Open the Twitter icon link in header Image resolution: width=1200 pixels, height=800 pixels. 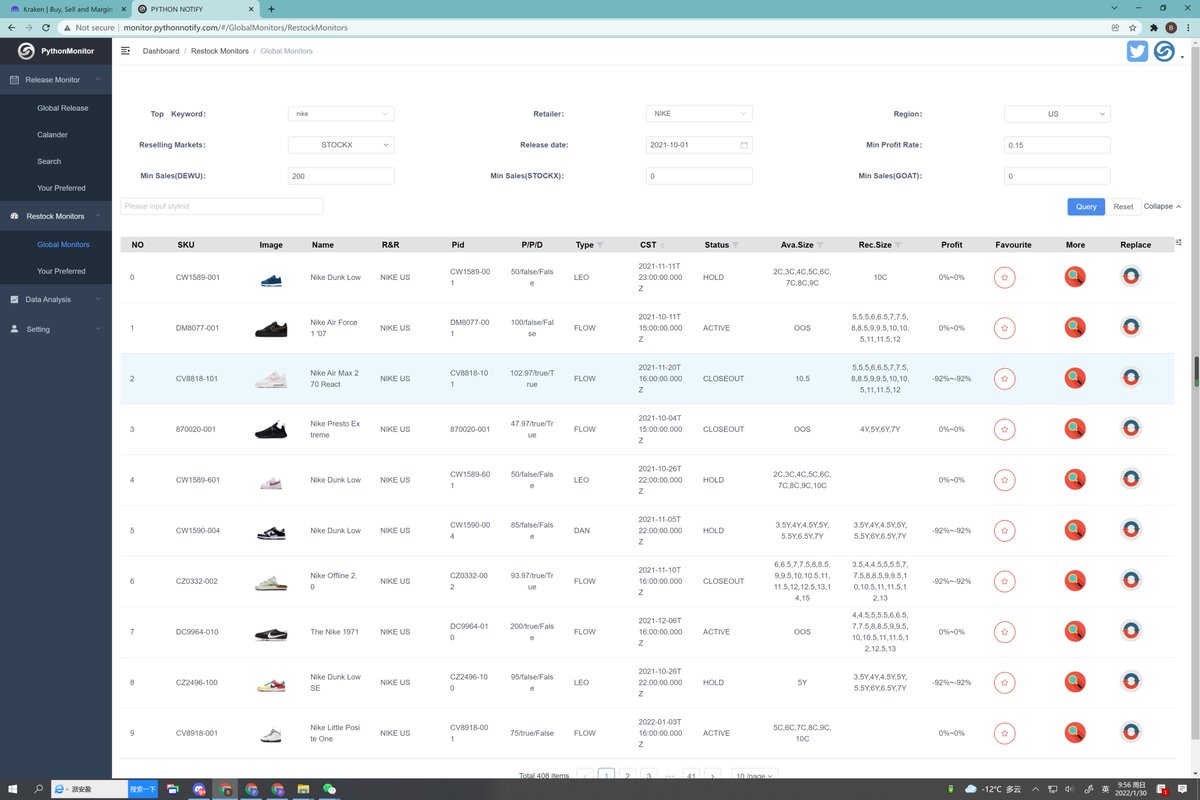[x=1137, y=51]
